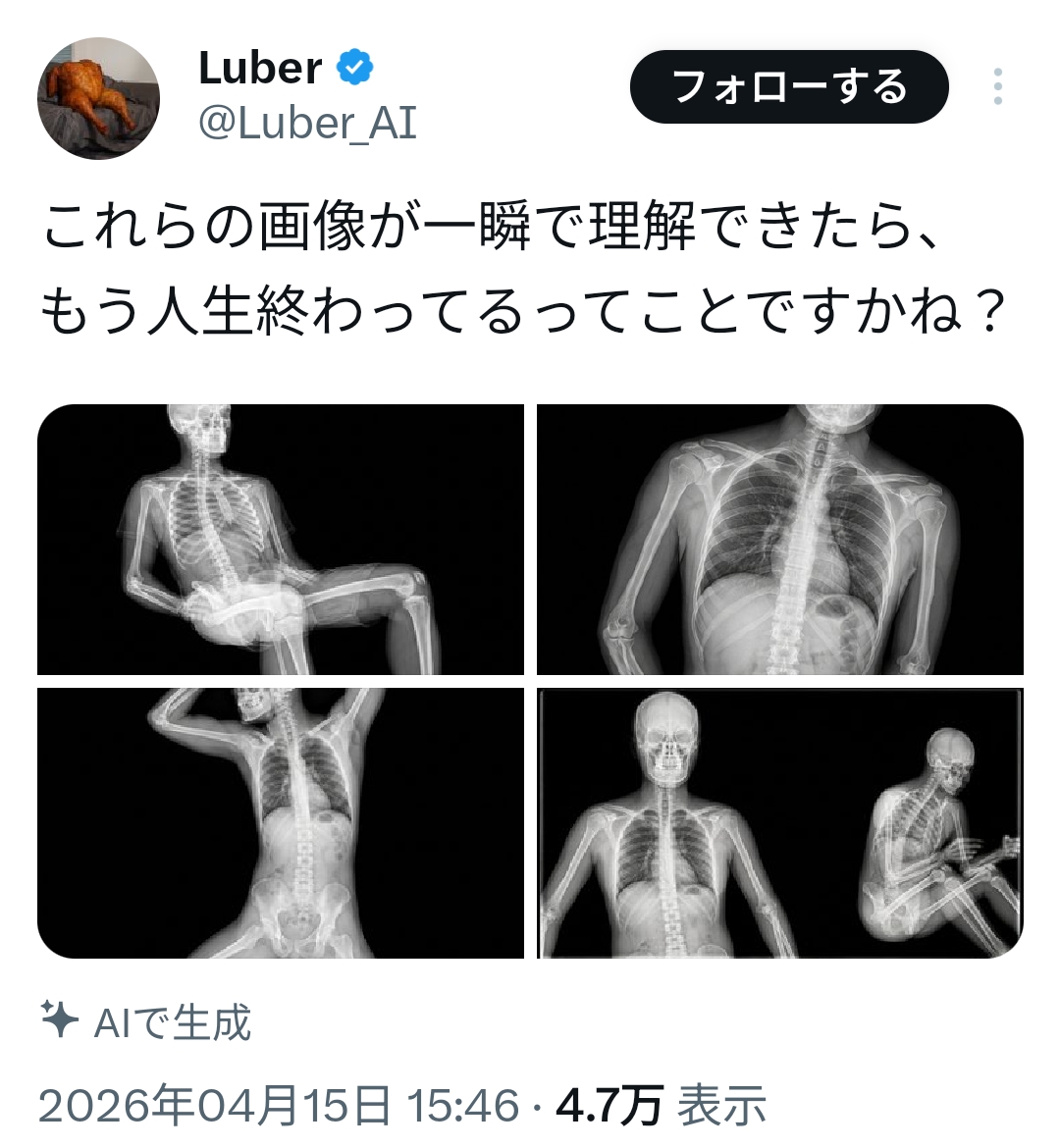Open the tweet timestamp 2026年04月15日 15:46
The width and height of the screenshot is (1060, 1148).
click(x=279, y=1105)
